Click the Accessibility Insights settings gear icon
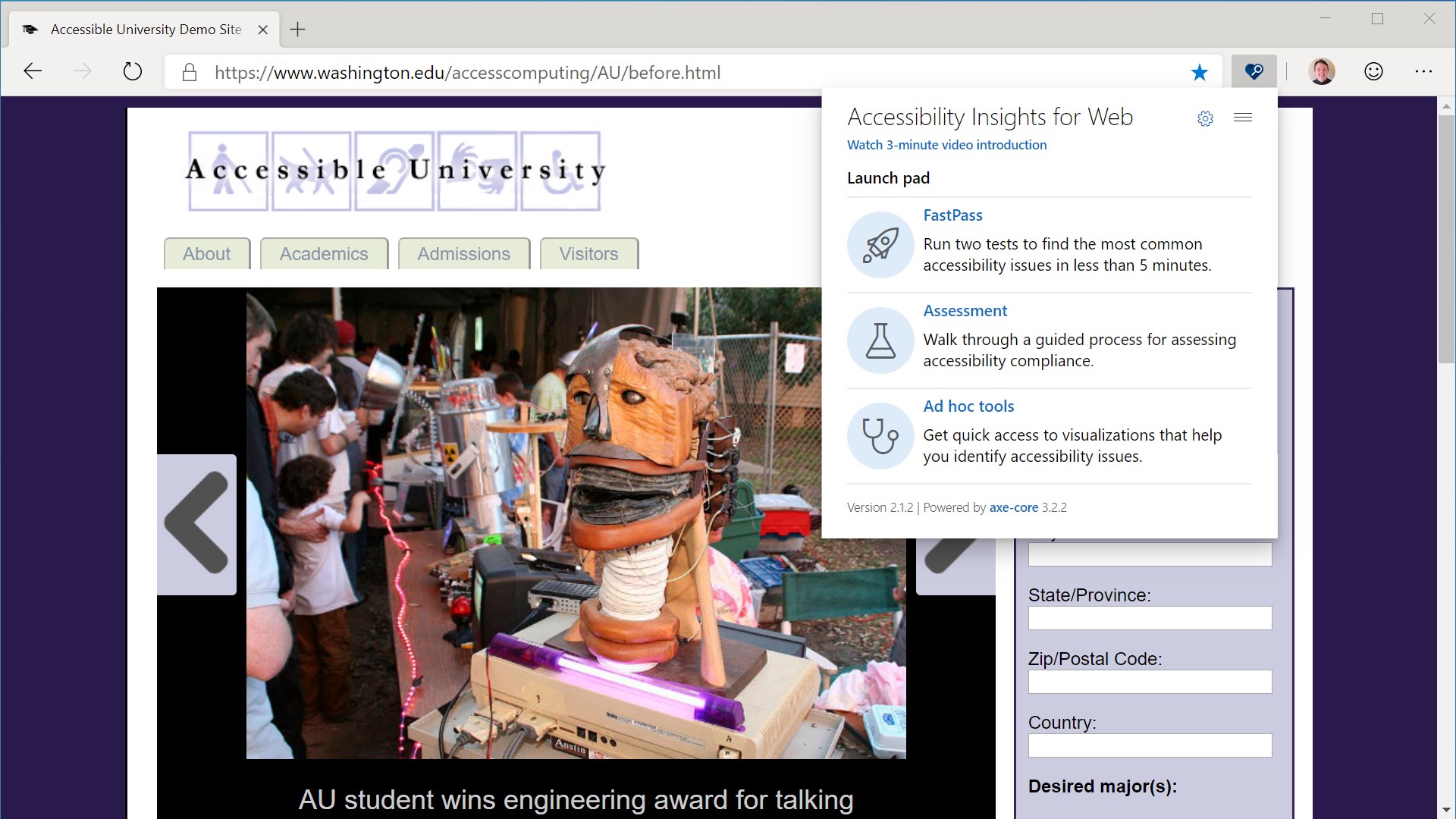The width and height of the screenshot is (1456, 819). point(1204,117)
